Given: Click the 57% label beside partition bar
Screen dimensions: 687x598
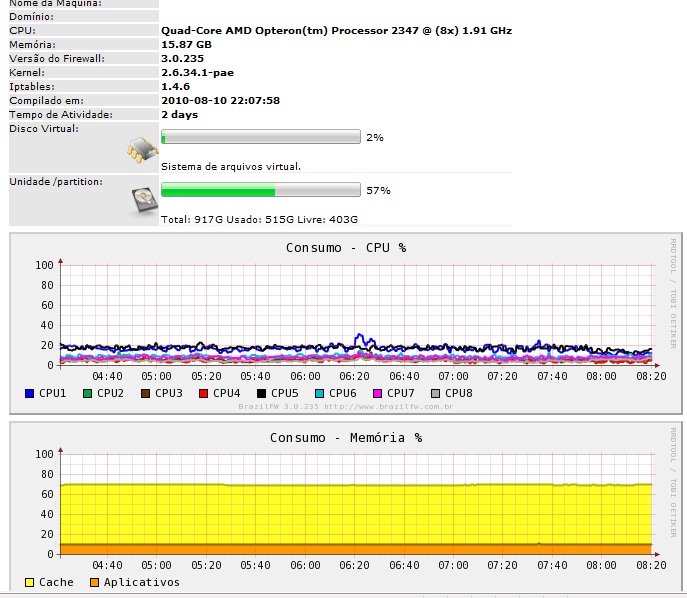Looking at the screenshot, I should click(x=378, y=191).
